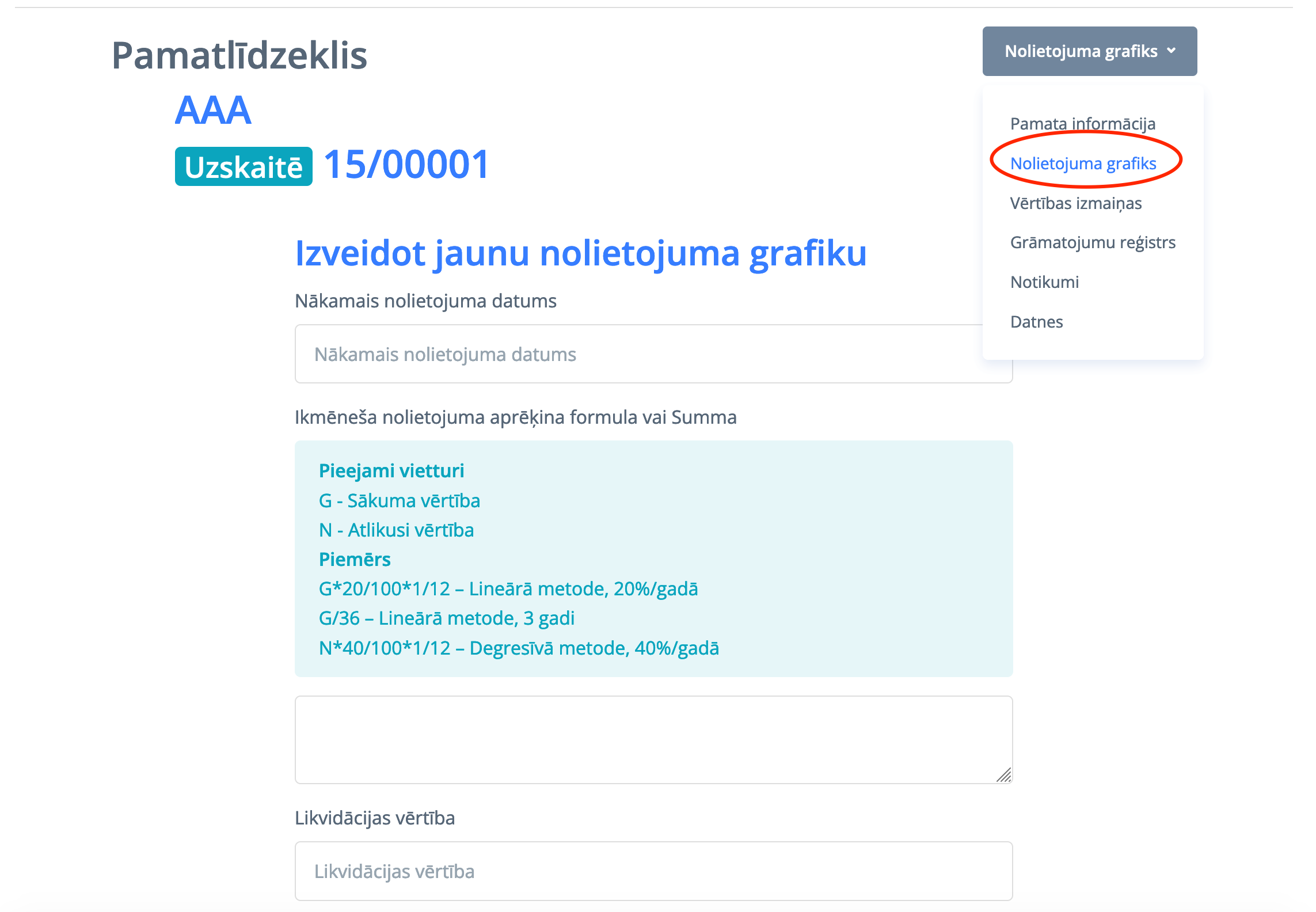Click the Likvidācijas vērtība input field
The height and width of the screenshot is (912, 1316).
[653, 871]
